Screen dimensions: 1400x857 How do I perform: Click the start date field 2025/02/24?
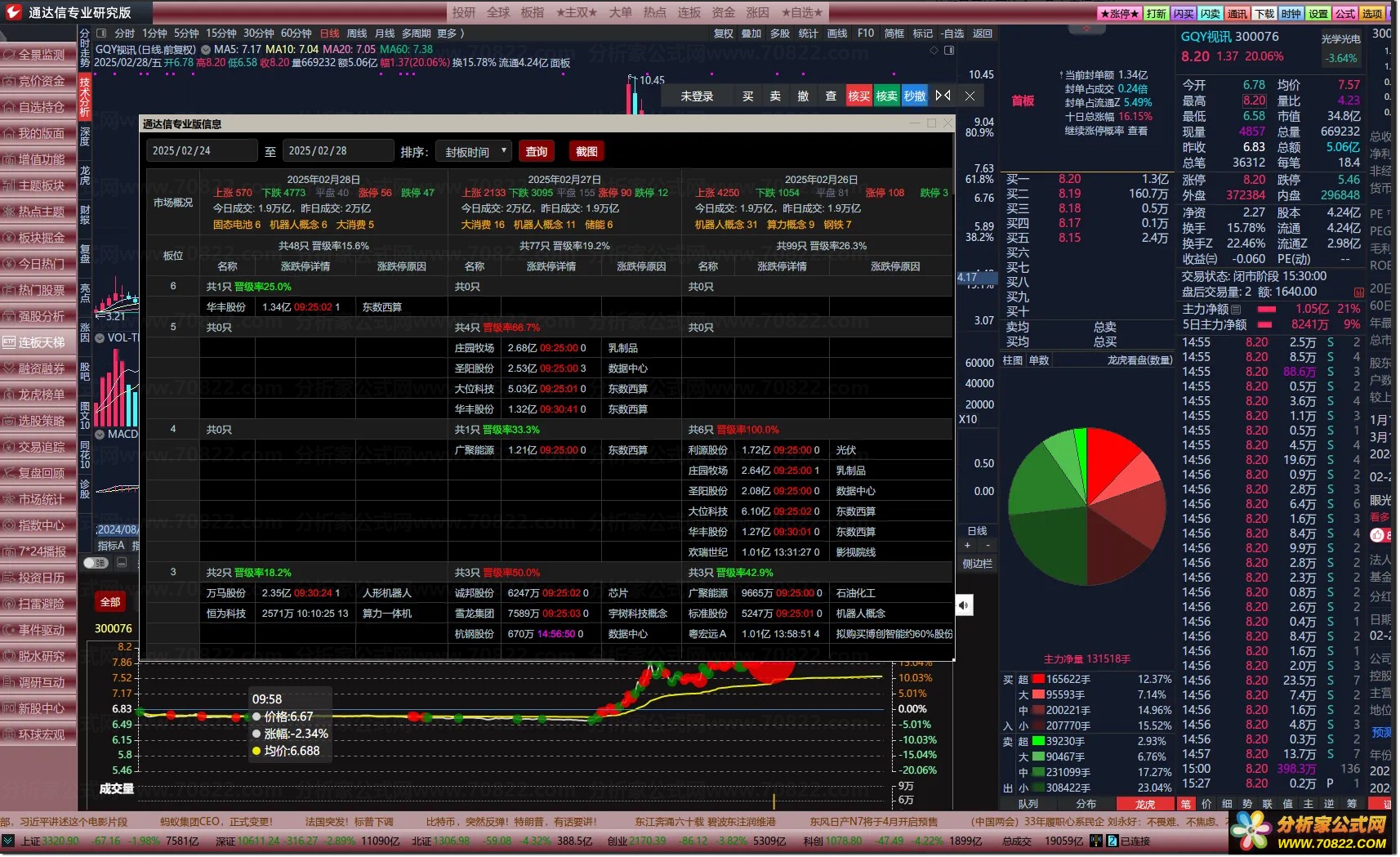[202, 151]
